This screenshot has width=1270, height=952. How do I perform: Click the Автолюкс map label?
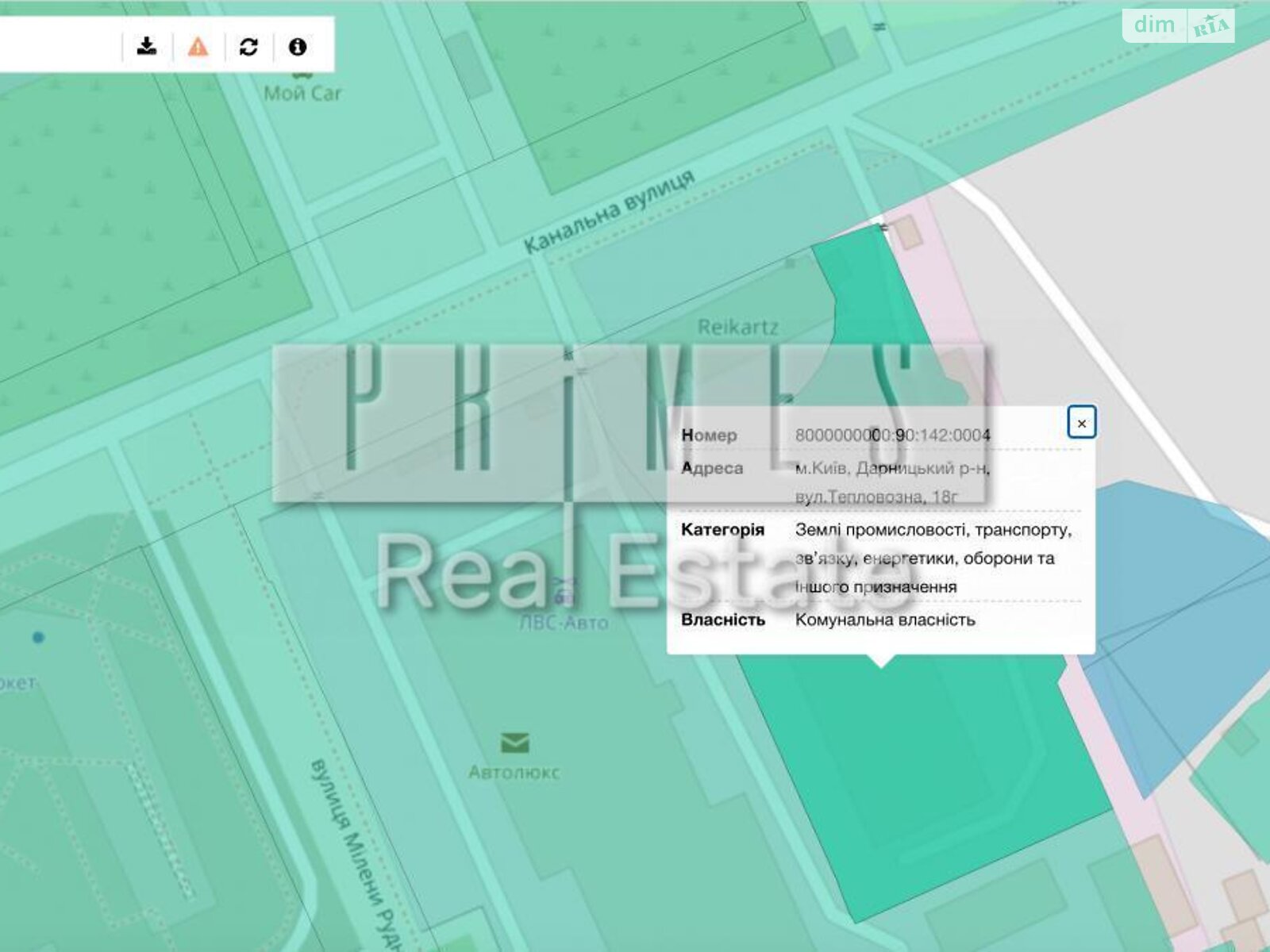(x=514, y=772)
